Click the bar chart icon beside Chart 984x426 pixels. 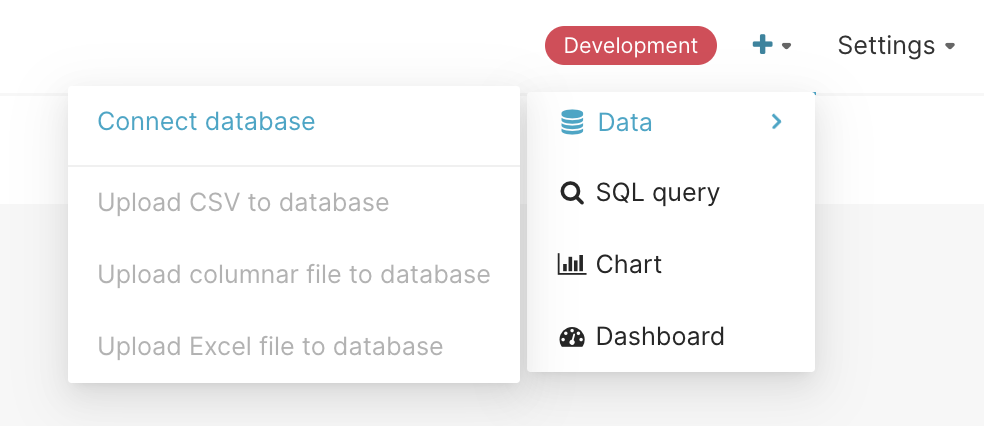click(572, 265)
